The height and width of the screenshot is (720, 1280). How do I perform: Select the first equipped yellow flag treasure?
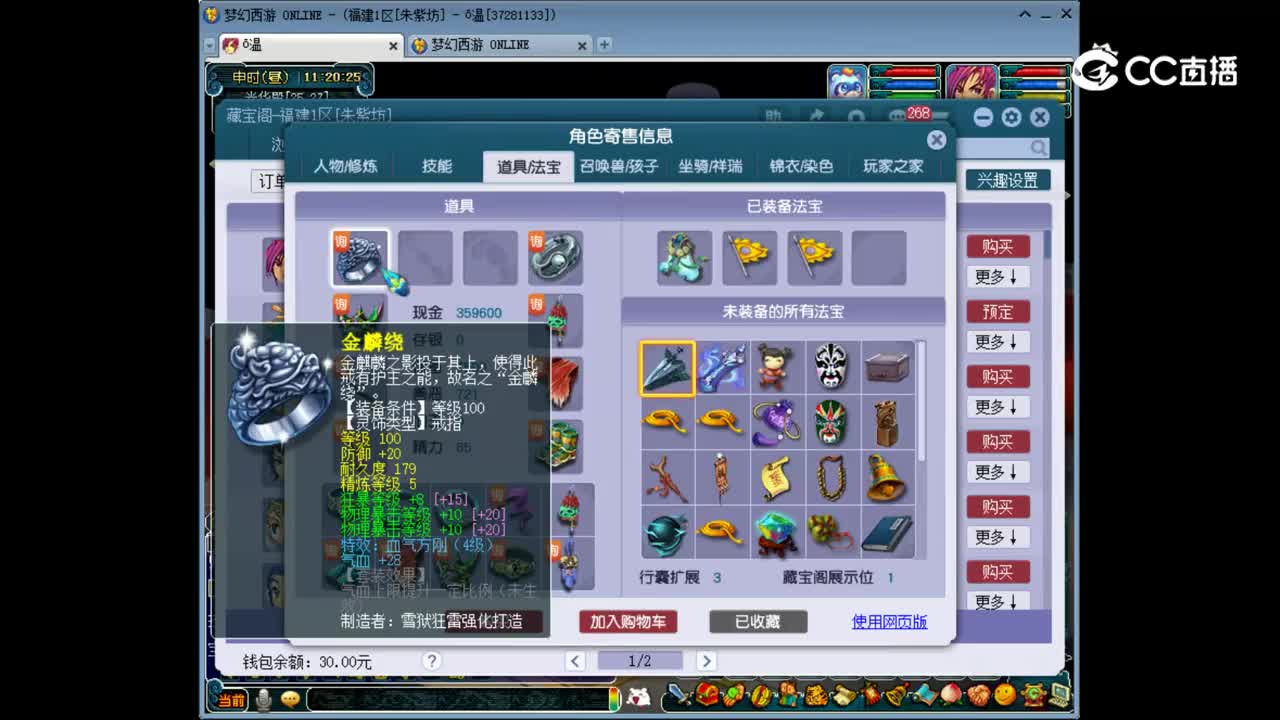[x=750, y=258]
